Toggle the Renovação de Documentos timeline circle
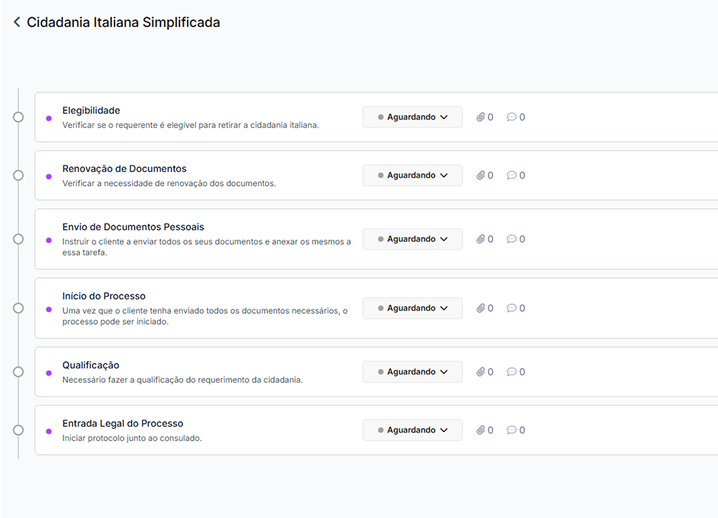 [18, 175]
